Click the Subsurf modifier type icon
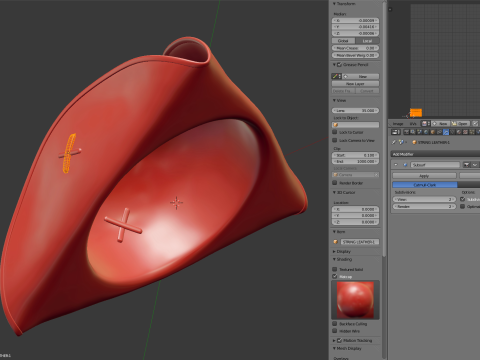480x360 pixels. (x=405, y=165)
